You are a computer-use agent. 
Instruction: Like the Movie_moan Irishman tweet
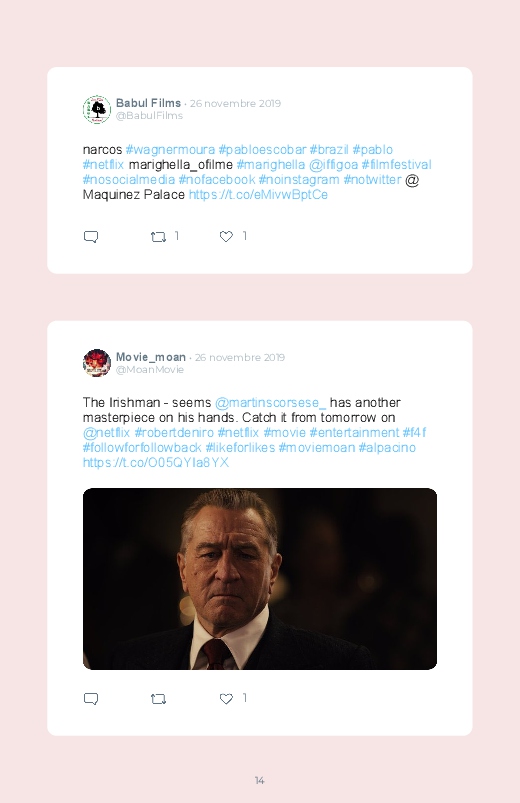point(226,698)
